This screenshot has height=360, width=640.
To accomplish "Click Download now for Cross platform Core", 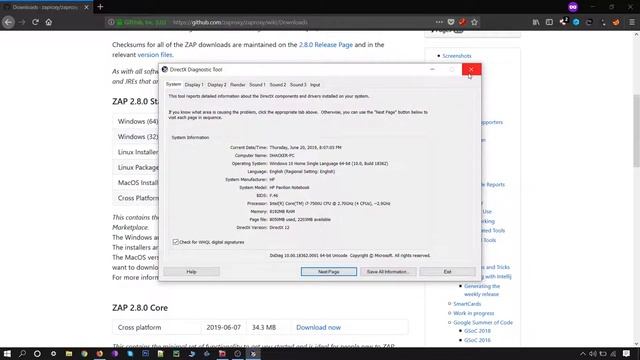I will 318,327.
